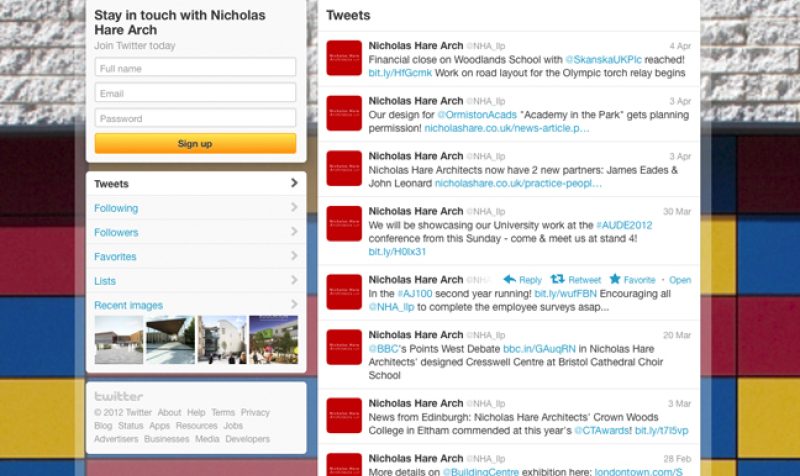The height and width of the screenshot is (476, 800).
Task: Open Lists via its chevron
Action: (294, 280)
